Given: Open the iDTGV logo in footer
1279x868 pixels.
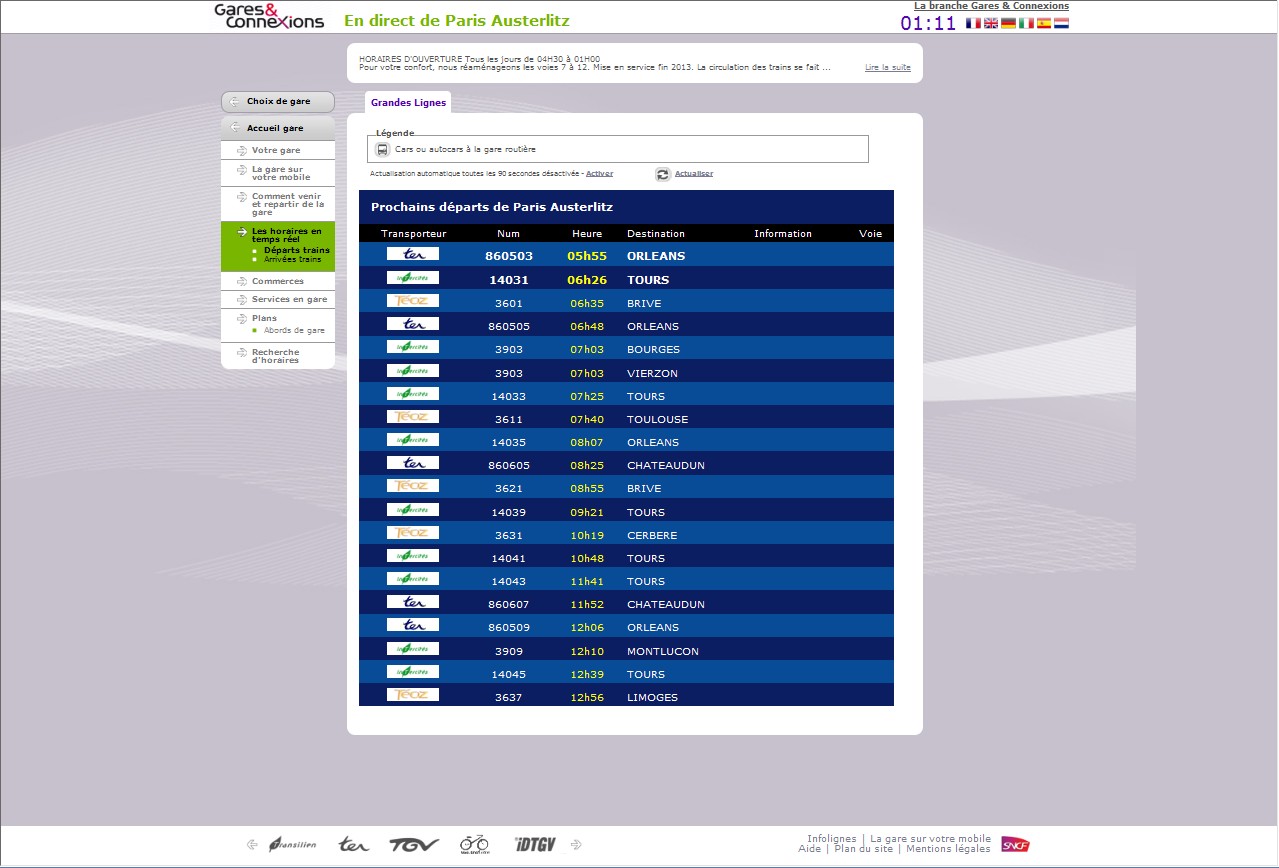Looking at the screenshot, I should [x=536, y=845].
